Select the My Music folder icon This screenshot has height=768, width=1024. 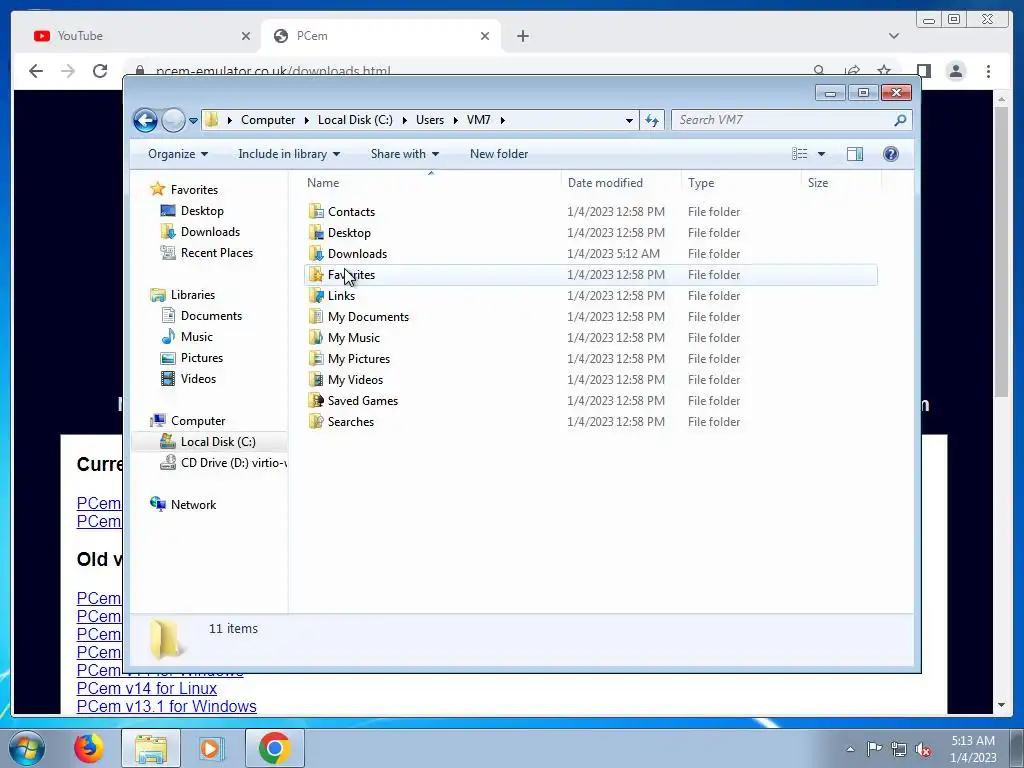point(317,338)
